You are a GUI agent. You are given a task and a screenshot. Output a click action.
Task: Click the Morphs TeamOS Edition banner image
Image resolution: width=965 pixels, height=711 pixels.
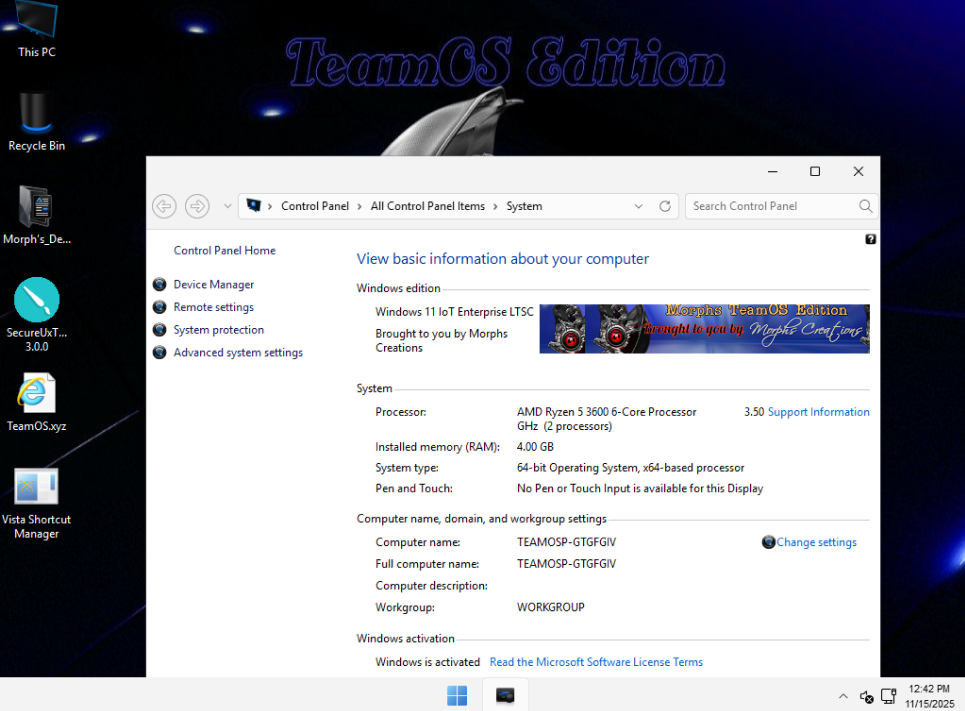(704, 329)
